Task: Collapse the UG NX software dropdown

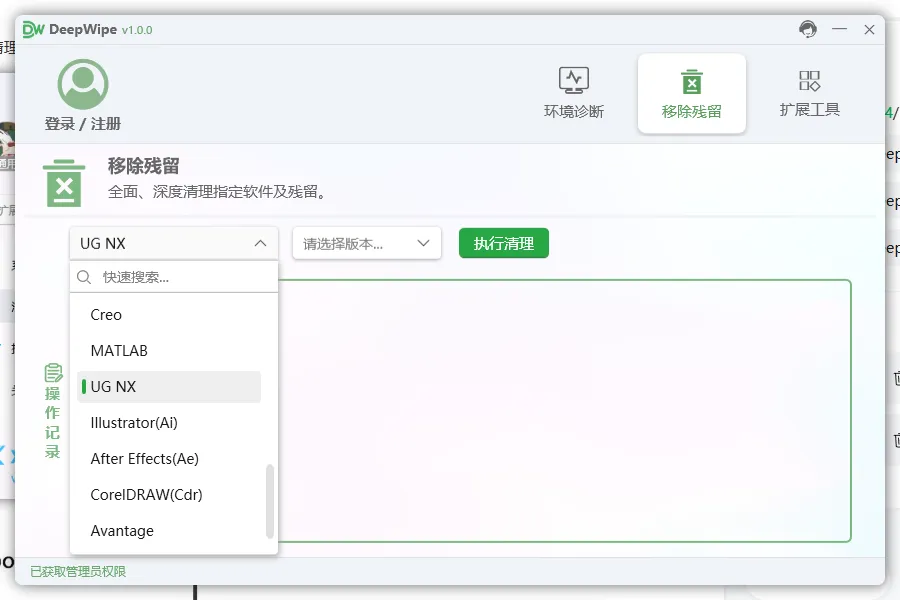Action: [174, 243]
